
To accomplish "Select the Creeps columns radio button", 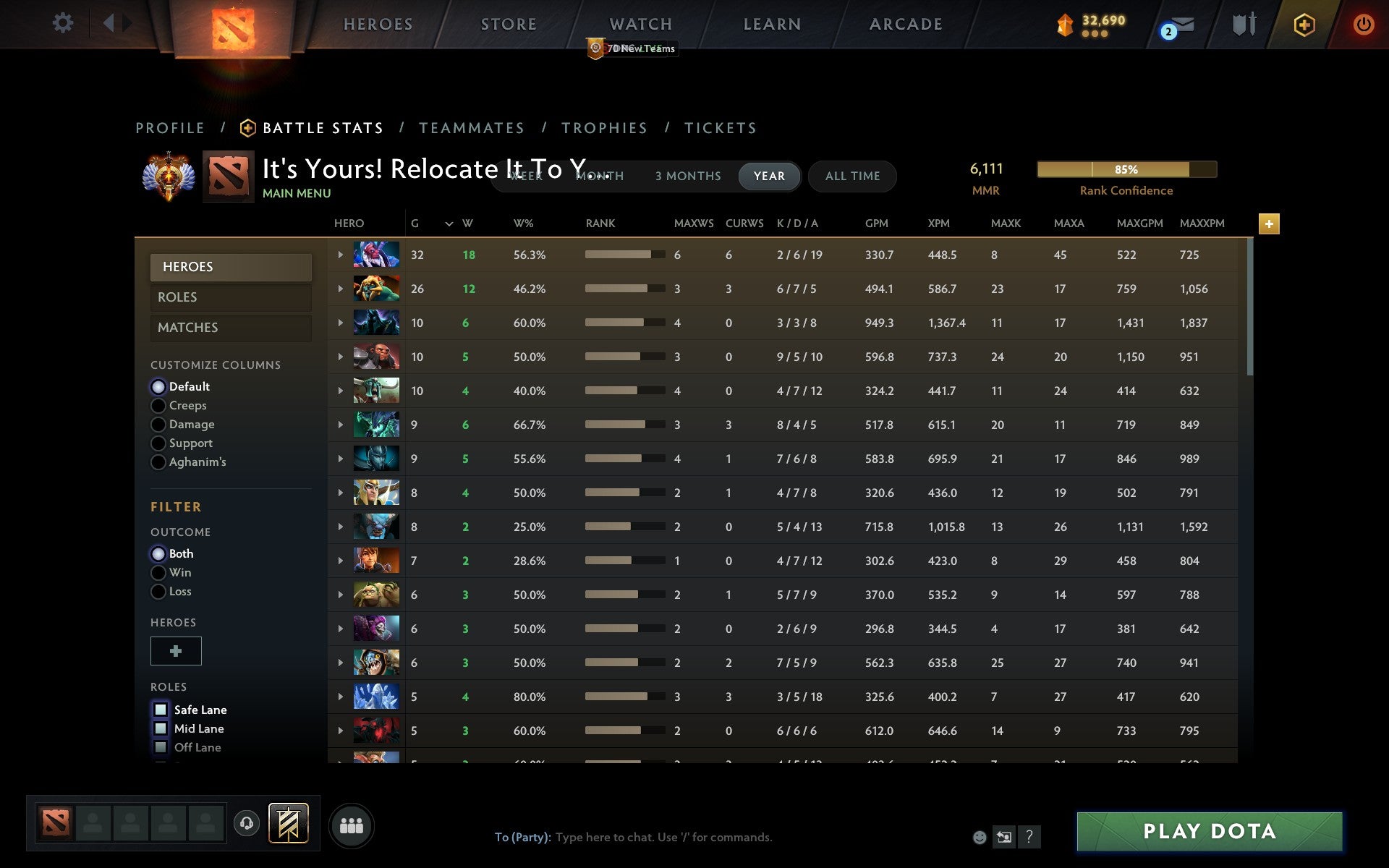I will click(158, 406).
